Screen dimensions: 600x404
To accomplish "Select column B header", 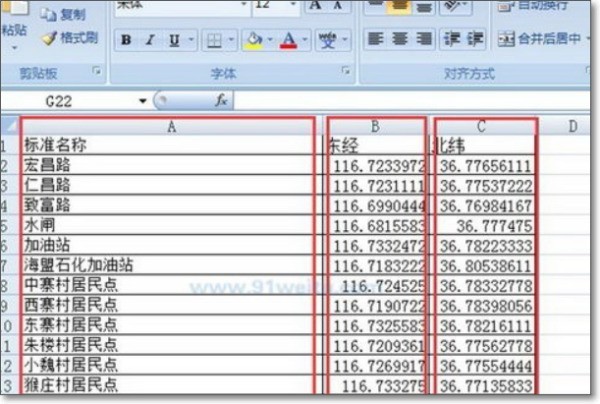I will tap(376, 125).
